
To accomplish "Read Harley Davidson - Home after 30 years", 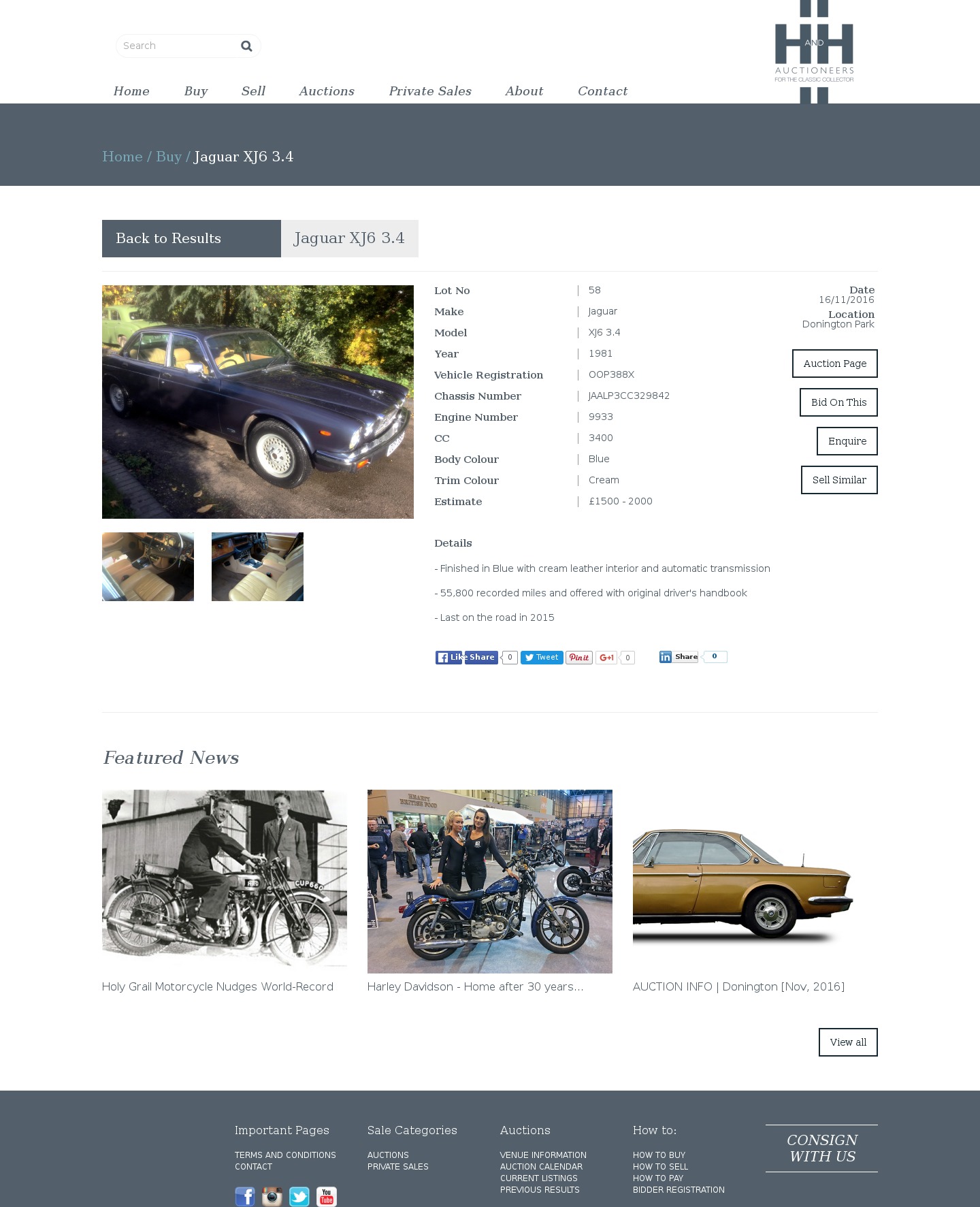I will pos(476,986).
